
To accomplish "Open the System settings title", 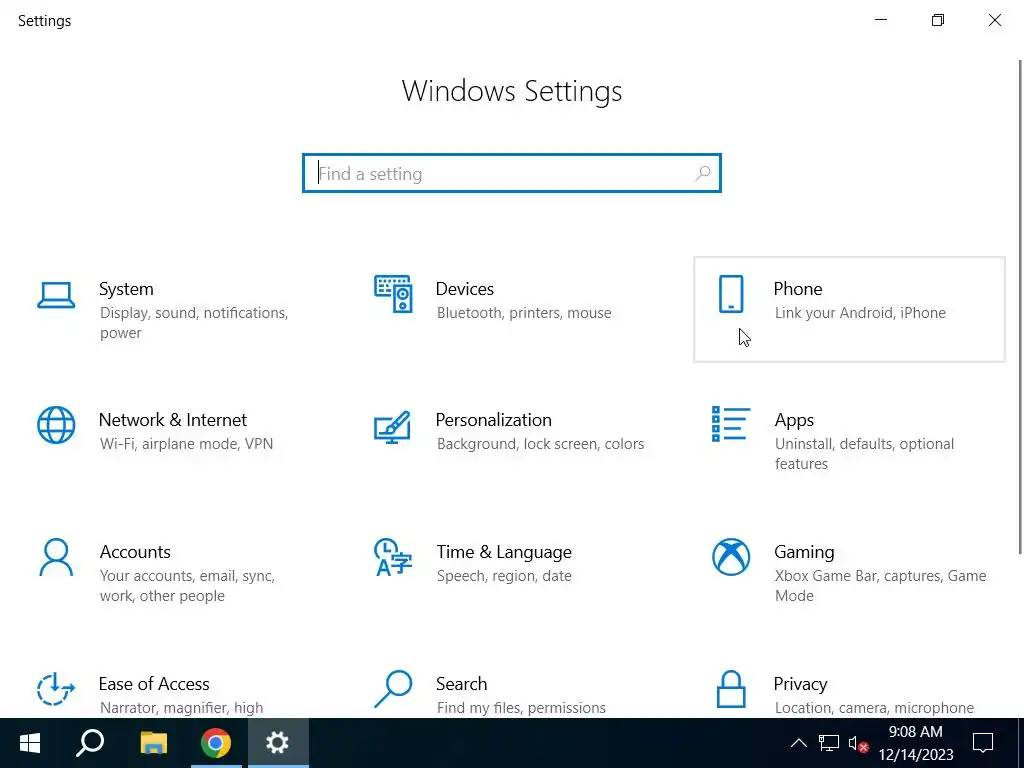I will pyautogui.click(x=126, y=289).
